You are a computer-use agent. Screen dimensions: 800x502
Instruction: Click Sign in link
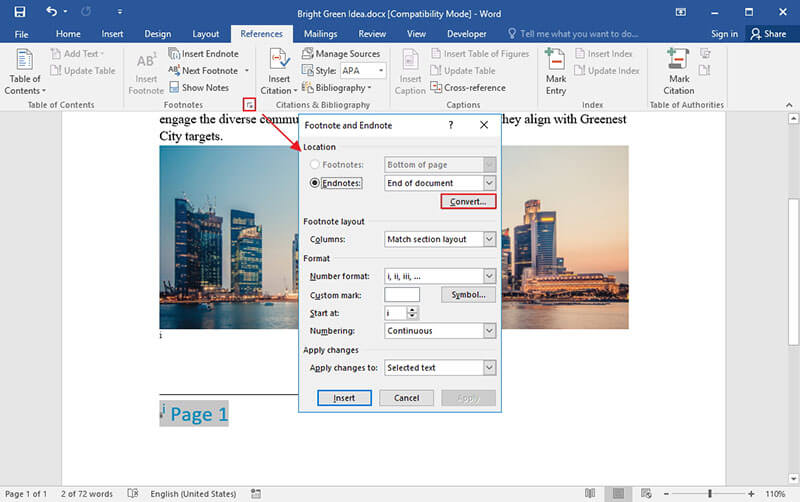724,34
